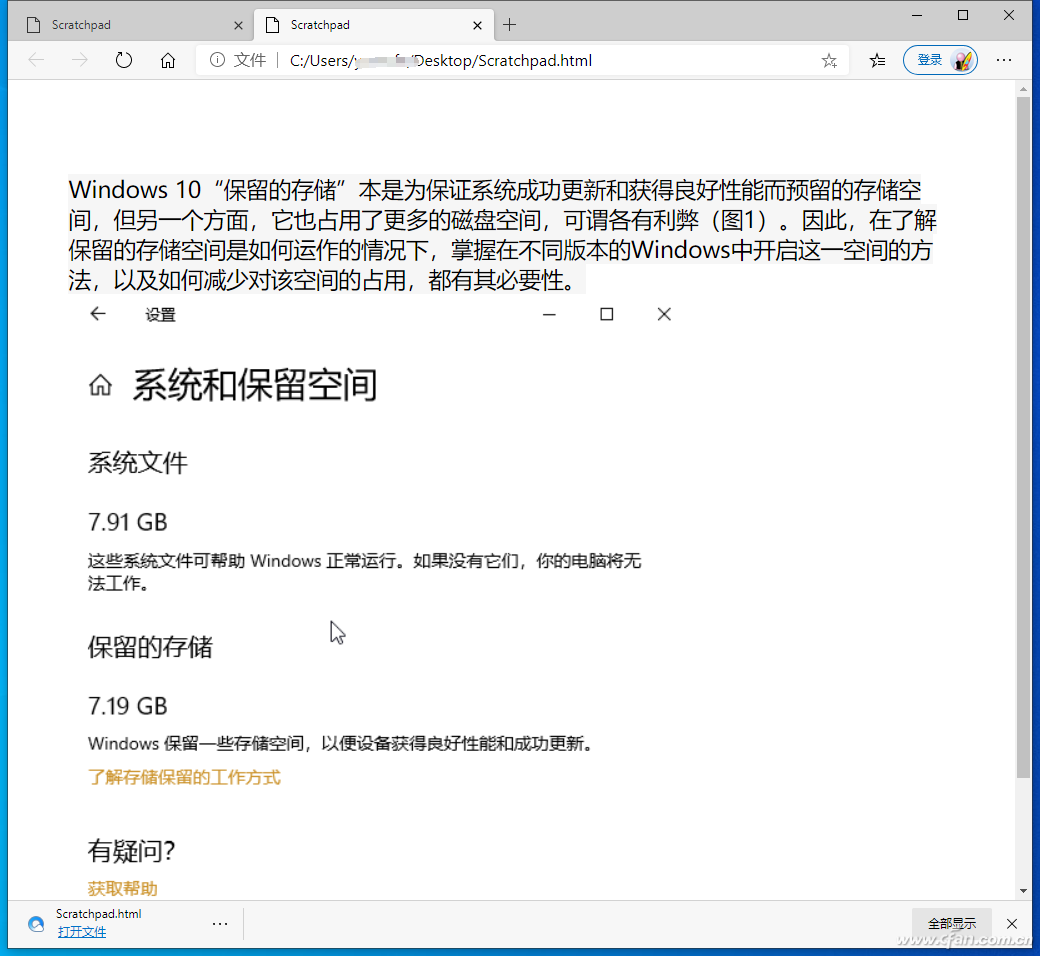The width and height of the screenshot is (1040, 956).
Task: Click the 保留的存储 section heading
Action: (150, 647)
